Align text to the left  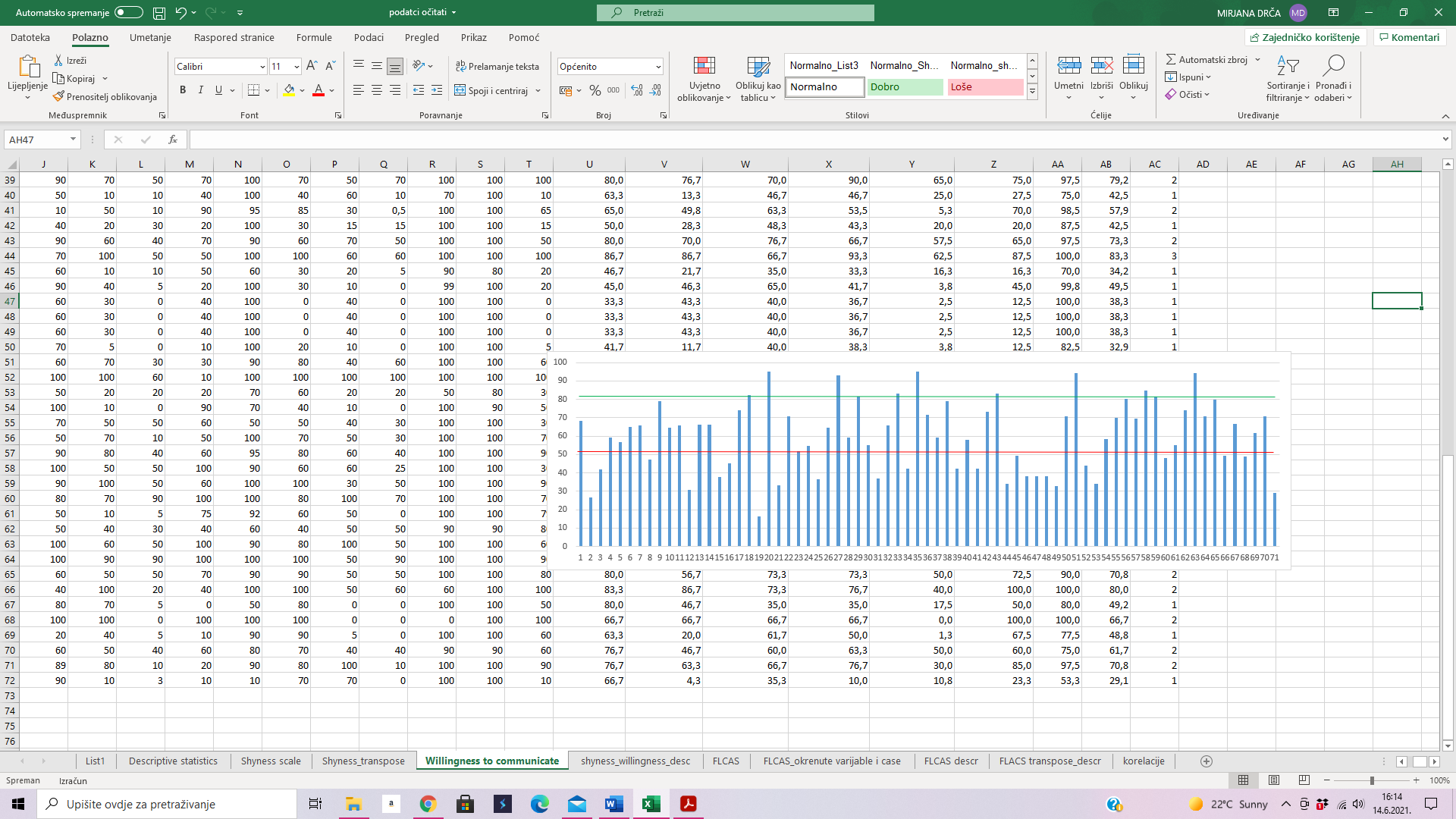click(x=359, y=90)
